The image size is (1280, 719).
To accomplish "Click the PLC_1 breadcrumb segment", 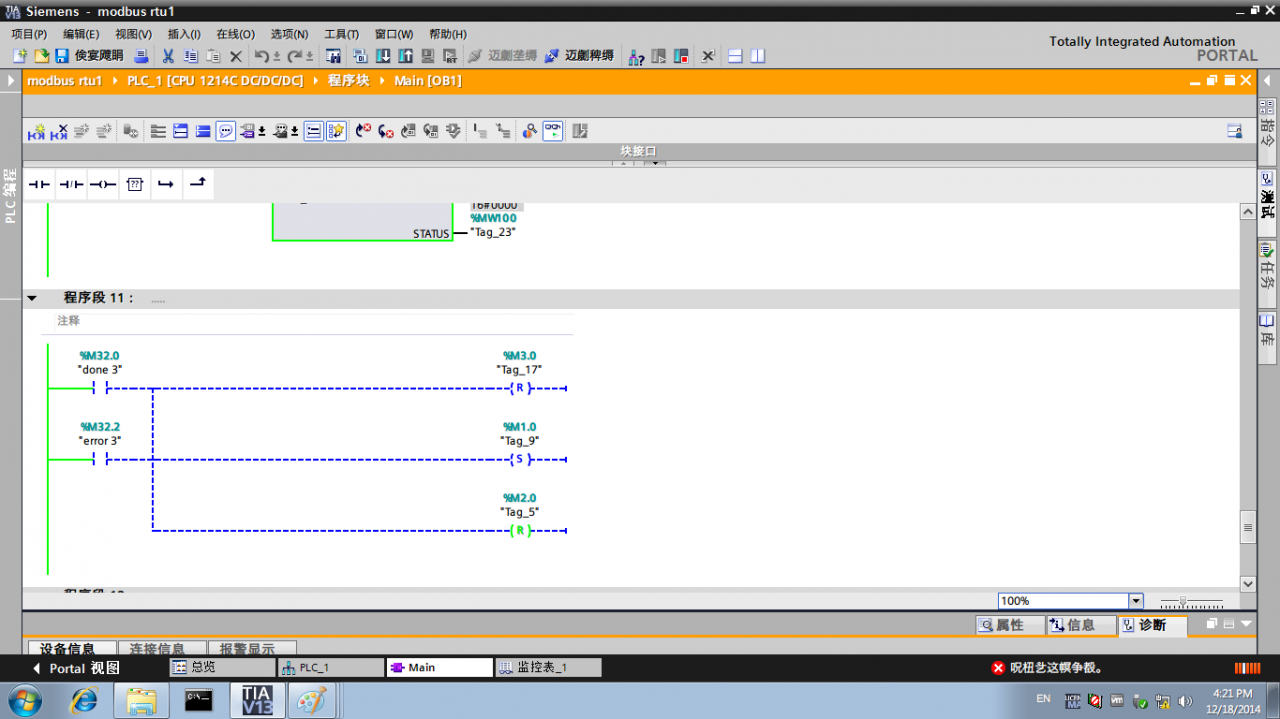I will click(x=214, y=80).
